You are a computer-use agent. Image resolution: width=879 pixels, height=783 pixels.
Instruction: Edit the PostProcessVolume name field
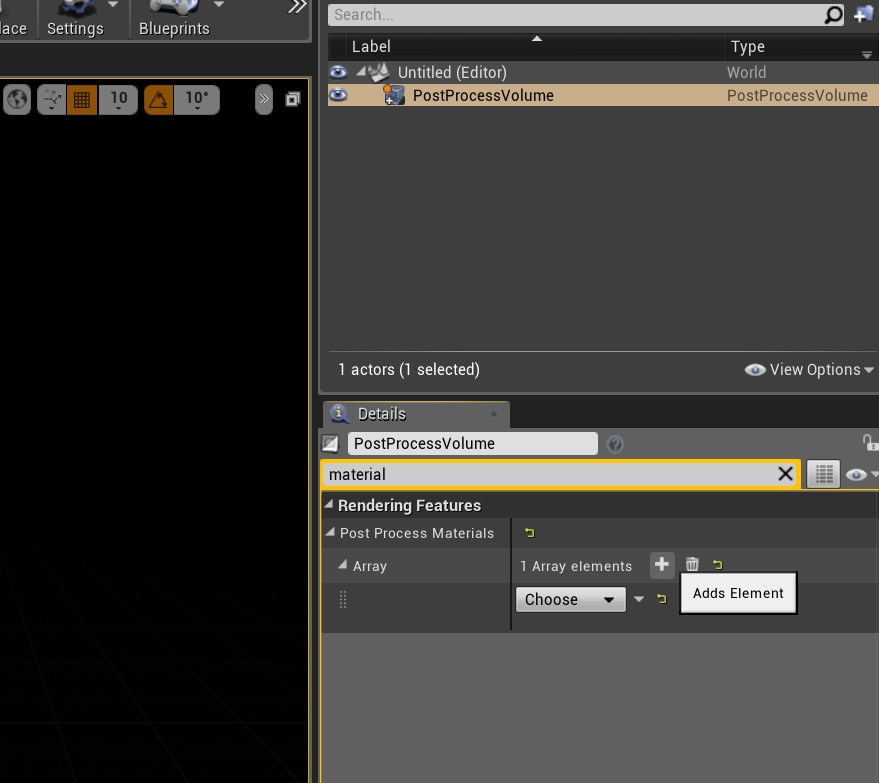[473, 443]
